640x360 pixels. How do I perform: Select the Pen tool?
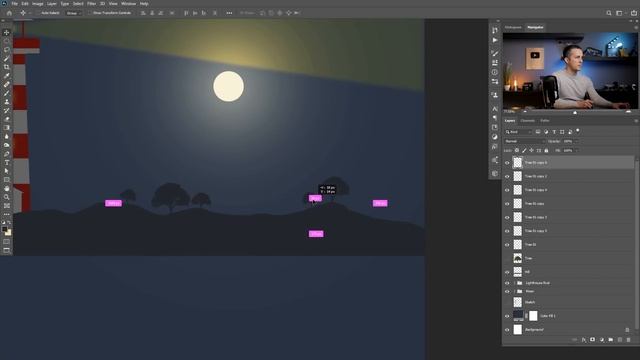[7, 154]
